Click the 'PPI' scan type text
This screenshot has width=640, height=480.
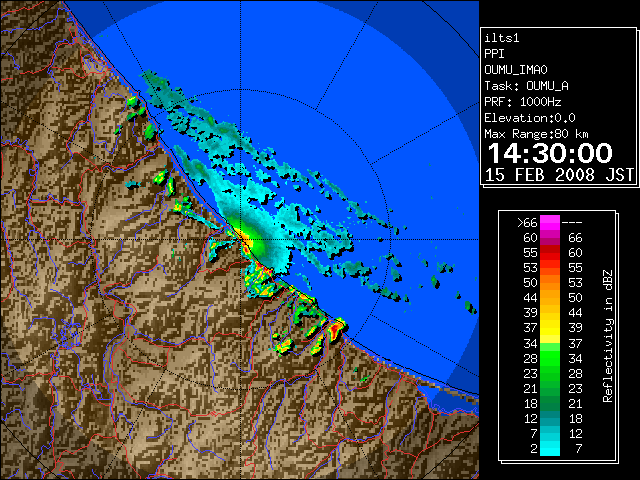pyautogui.click(x=494, y=54)
